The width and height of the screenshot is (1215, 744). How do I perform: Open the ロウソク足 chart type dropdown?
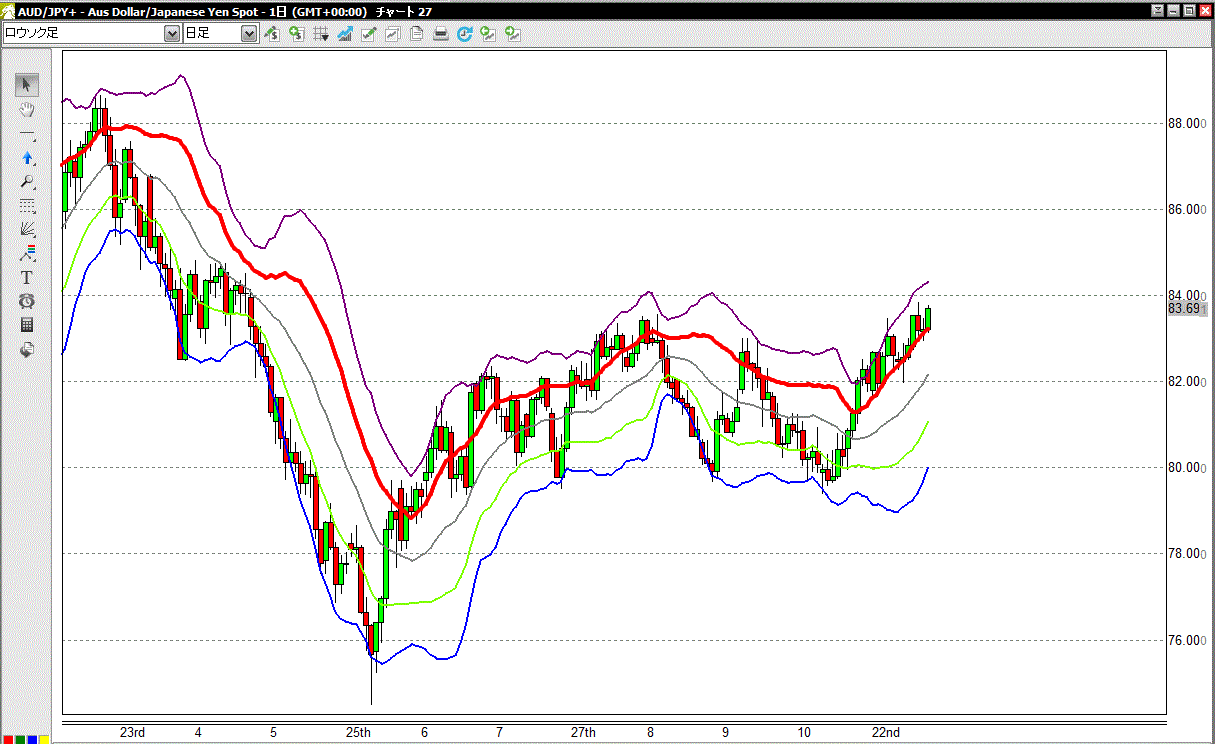tap(171, 34)
